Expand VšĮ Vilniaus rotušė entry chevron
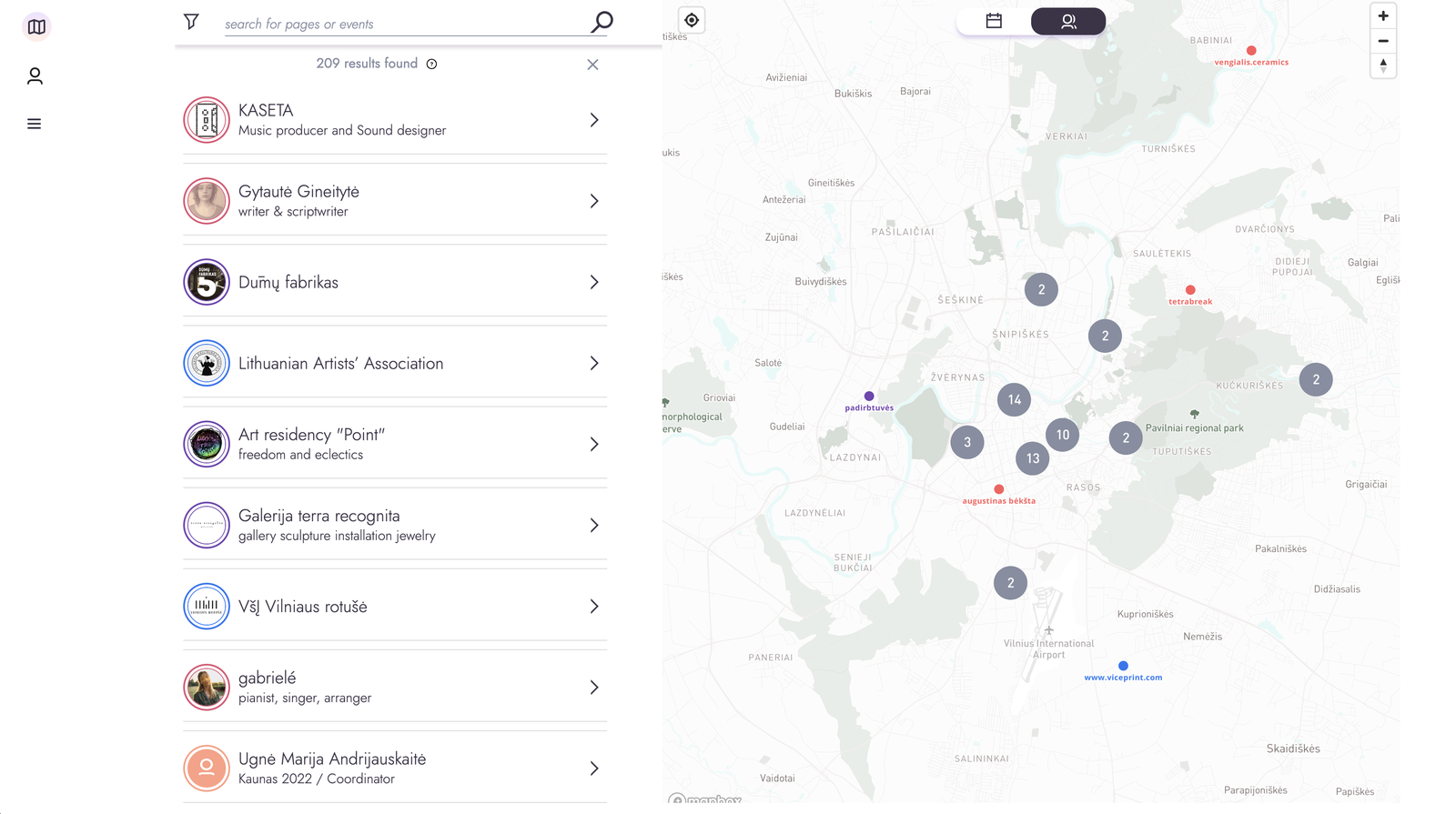Screen dimensions: 1456x814 (594, 607)
